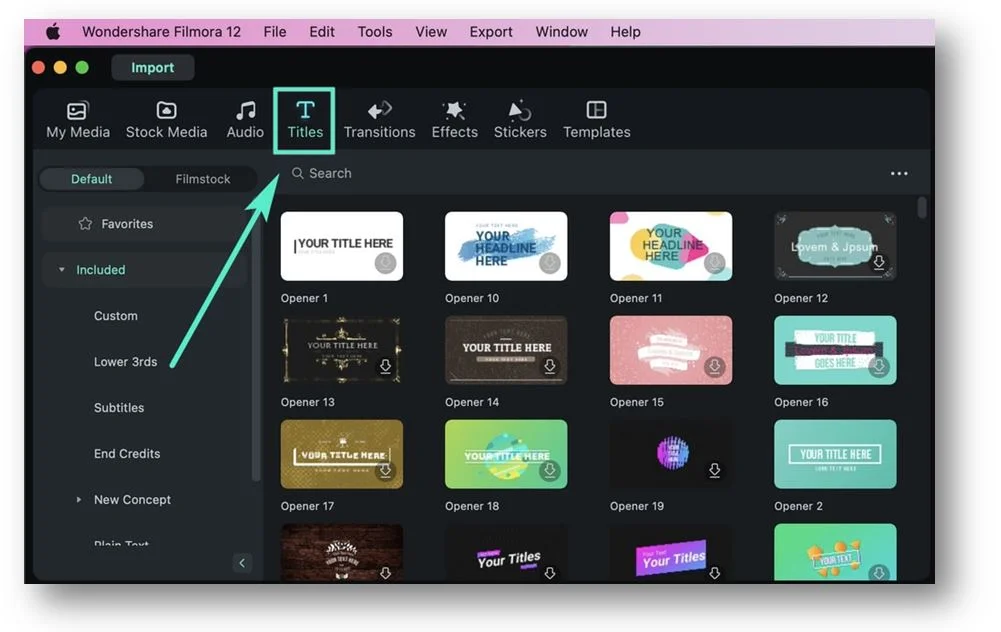1001x632 pixels.
Task: Select the End Credits category
Action: pyautogui.click(x=127, y=453)
